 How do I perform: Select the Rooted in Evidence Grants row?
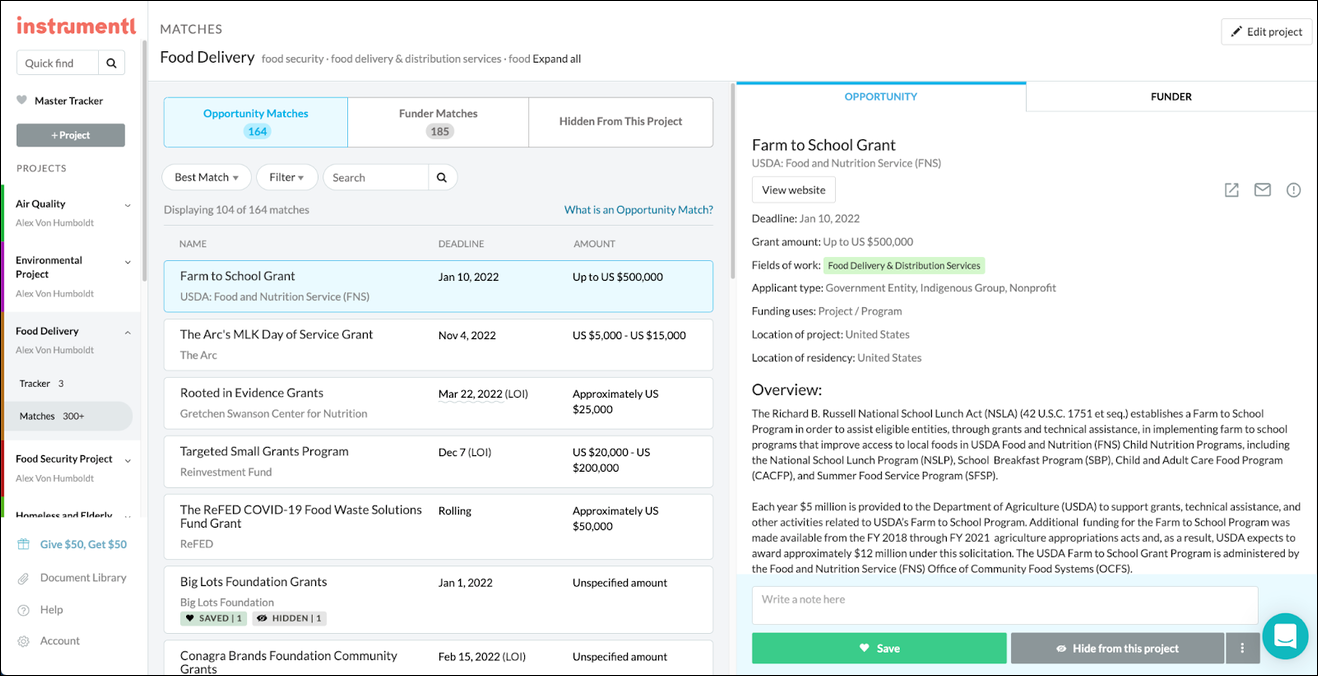click(x=438, y=403)
